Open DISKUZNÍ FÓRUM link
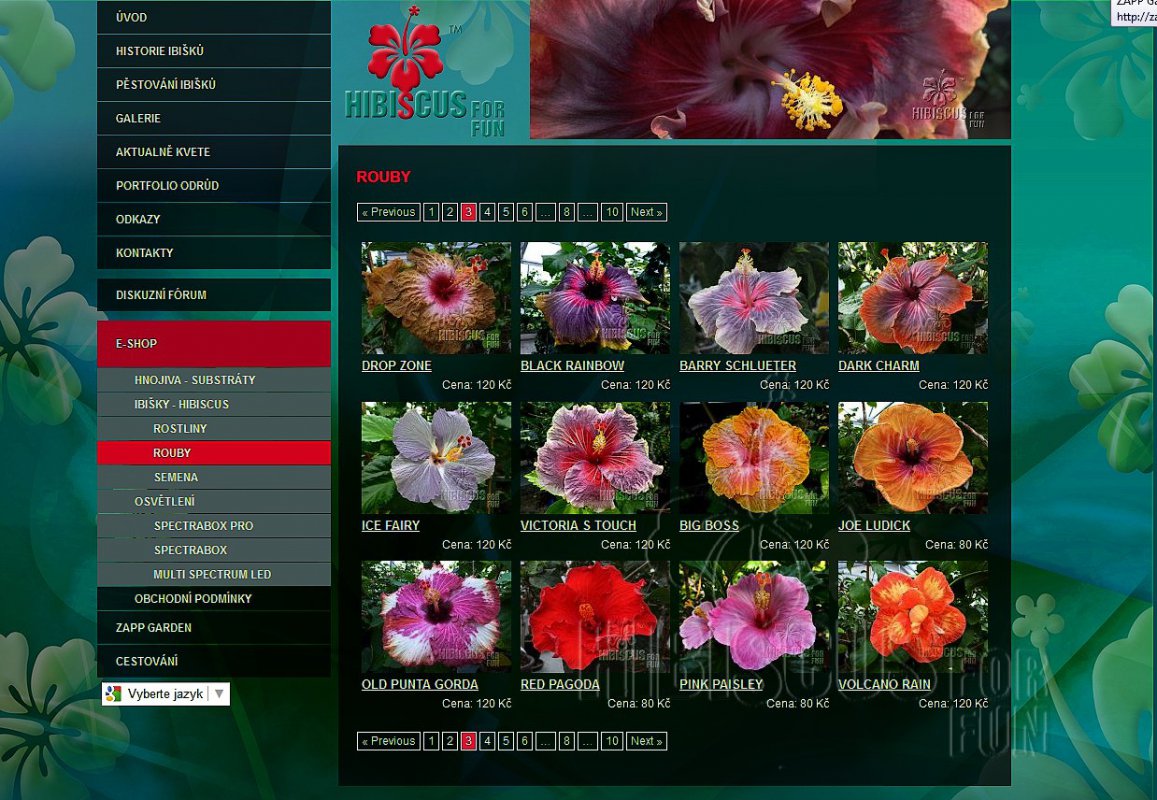 point(214,295)
